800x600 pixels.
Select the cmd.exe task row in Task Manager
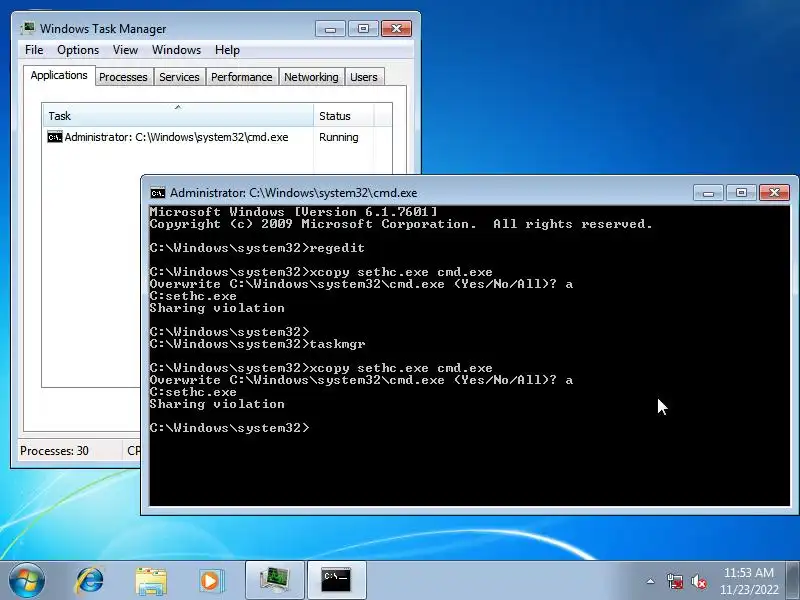(217, 137)
